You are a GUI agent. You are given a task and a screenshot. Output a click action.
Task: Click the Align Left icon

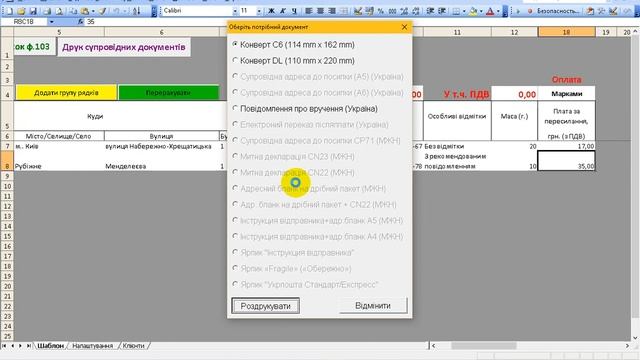pos(309,11)
